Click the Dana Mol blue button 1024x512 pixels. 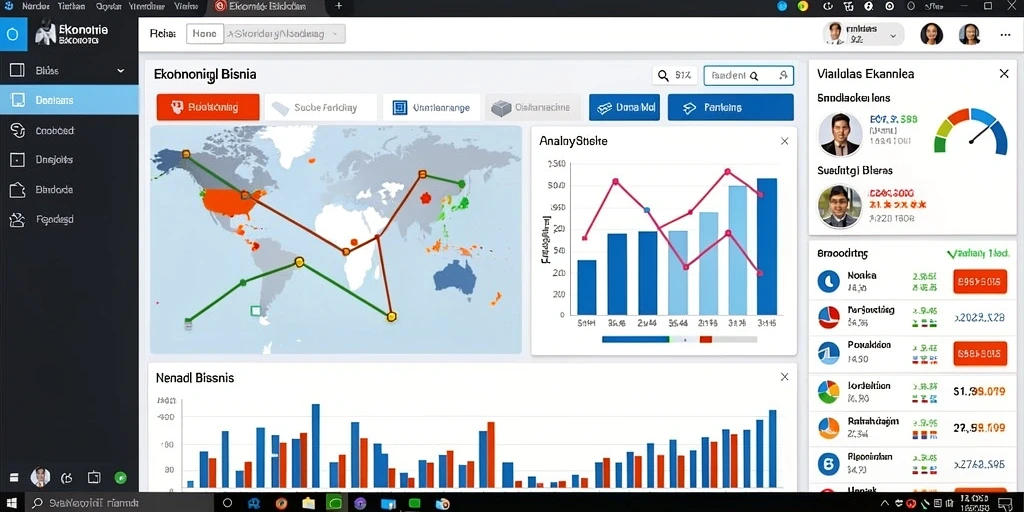click(x=624, y=108)
